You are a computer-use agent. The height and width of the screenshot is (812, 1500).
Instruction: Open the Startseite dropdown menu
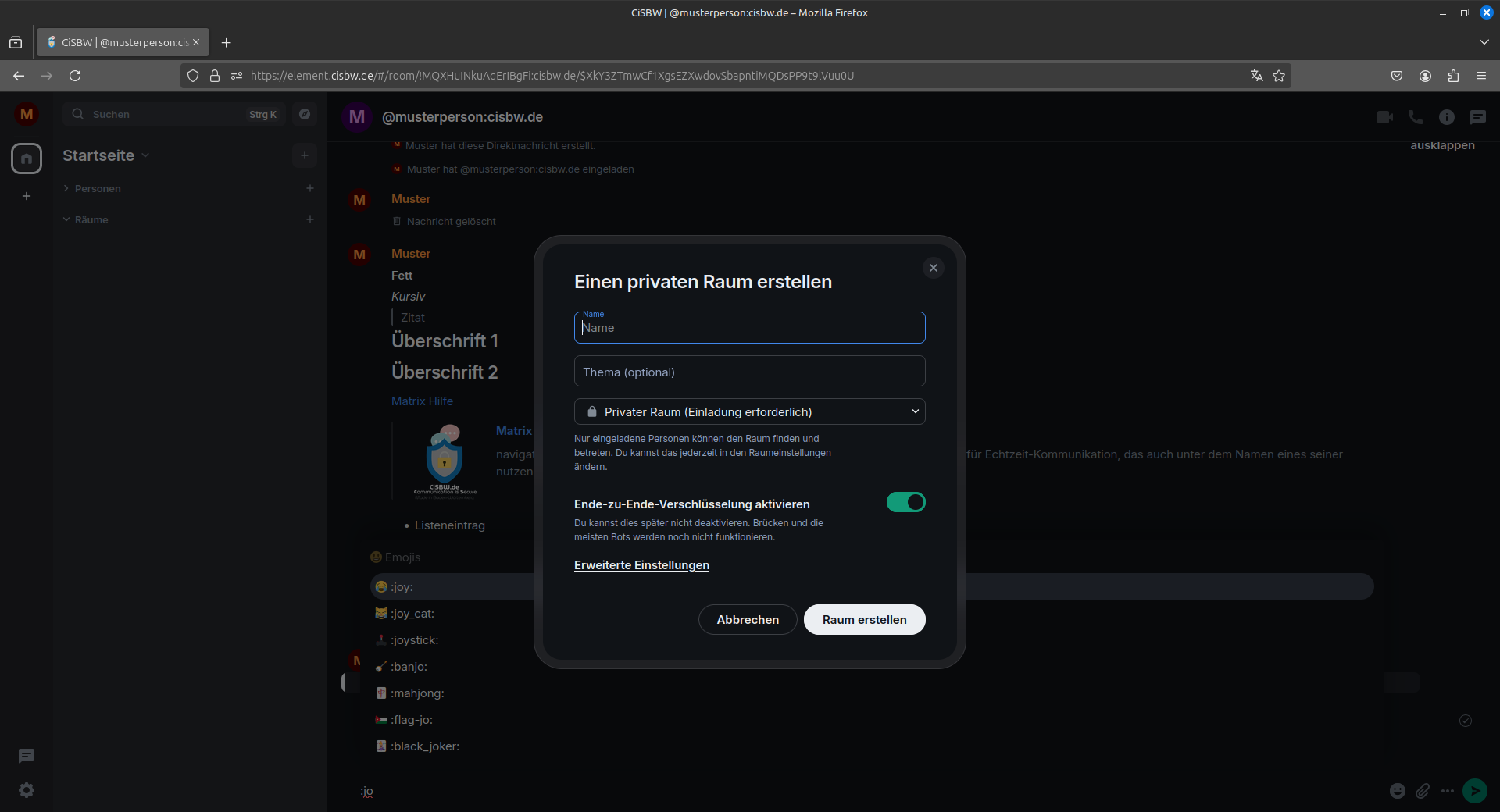pyautogui.click(x=105, y=155)
